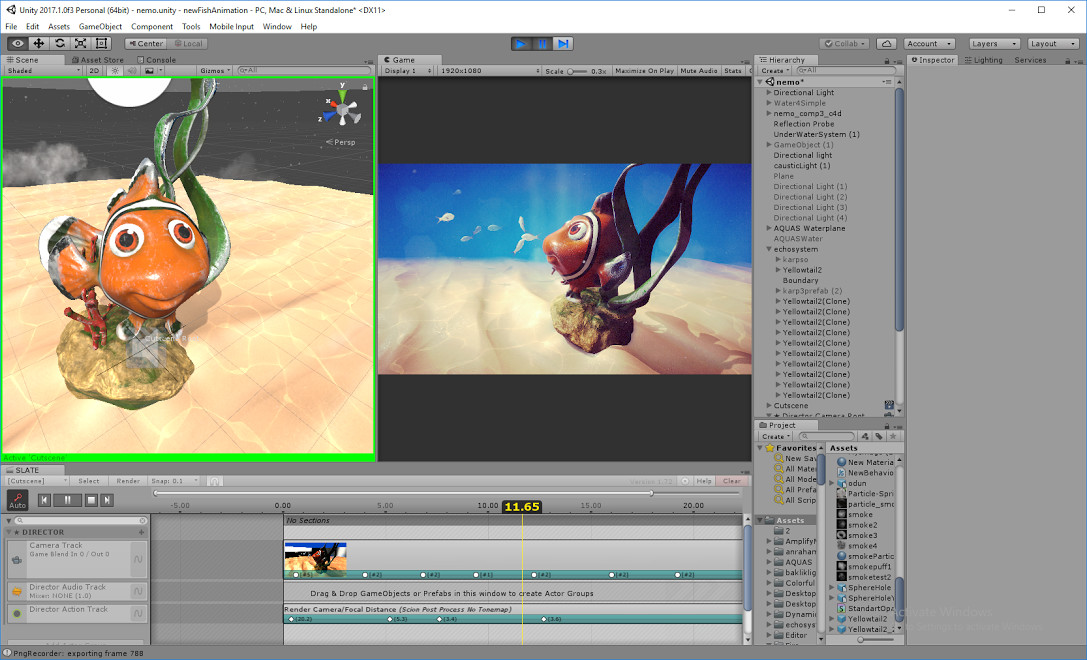
Task: Switch to the Asset Store tab
Action: click(x=97, y=60)
